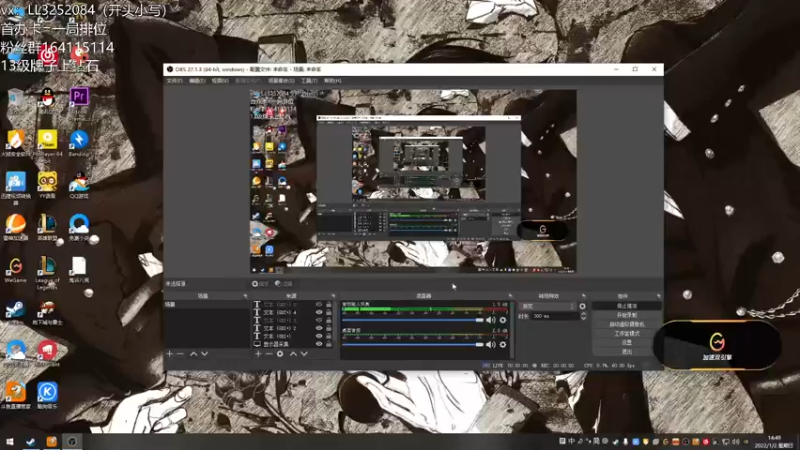Open 设置 from the controls panel

click(627, 343)
